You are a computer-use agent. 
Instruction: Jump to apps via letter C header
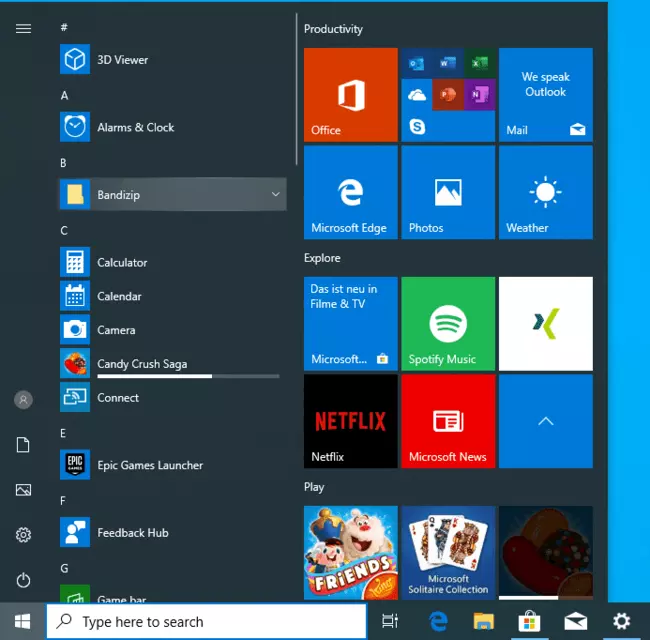[x=64, y=231]
